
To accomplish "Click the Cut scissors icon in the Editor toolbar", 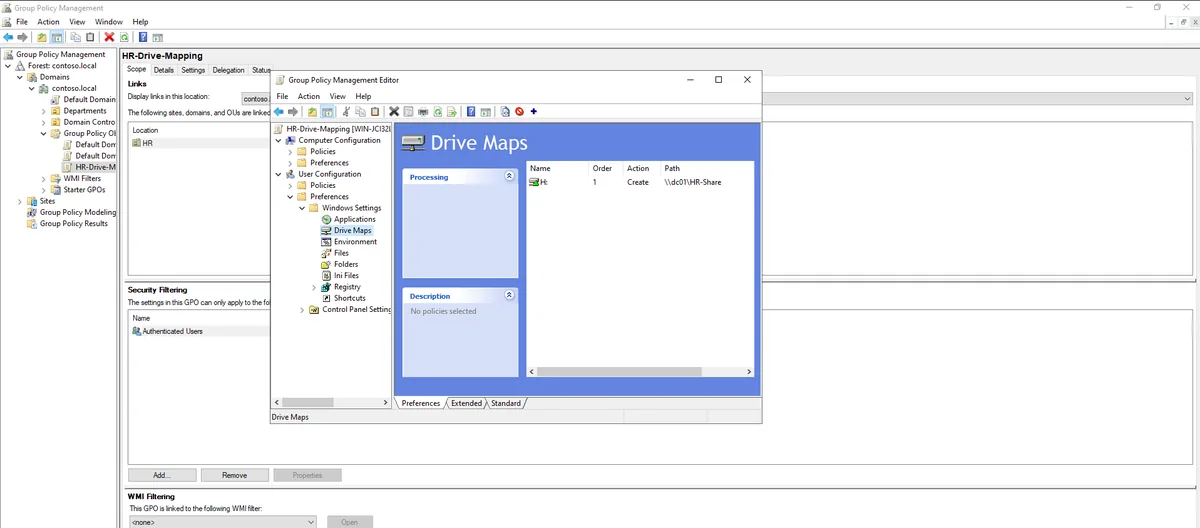I will click(x=346, y=111).
